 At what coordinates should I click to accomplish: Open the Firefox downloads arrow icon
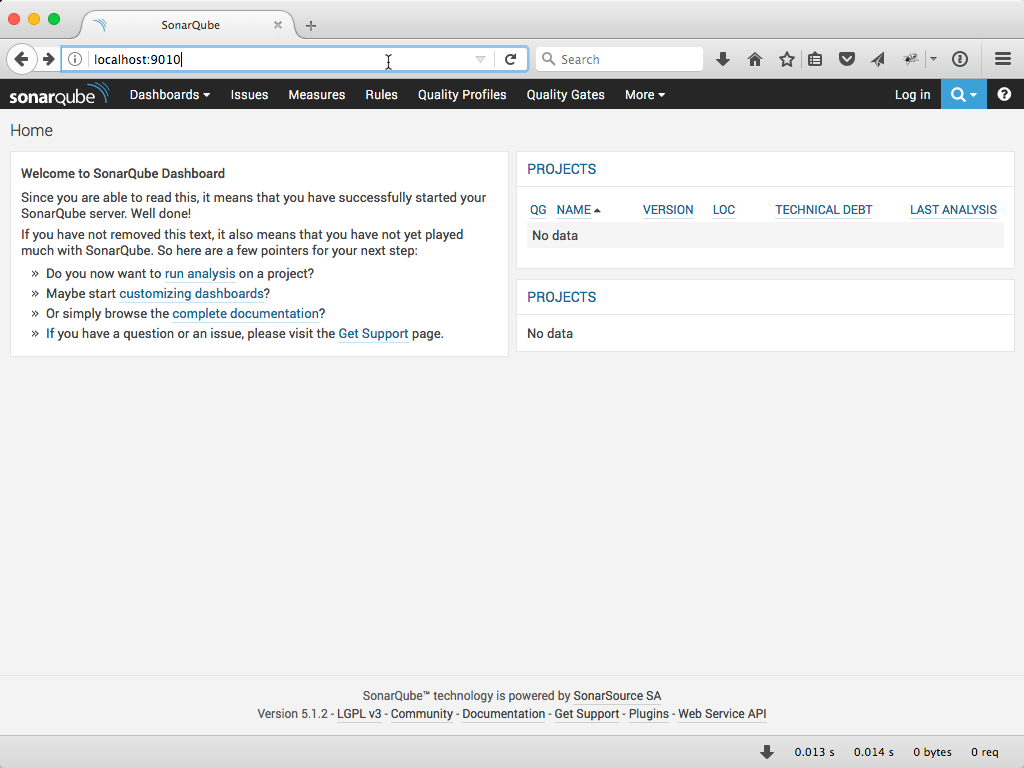click(723, 60)
